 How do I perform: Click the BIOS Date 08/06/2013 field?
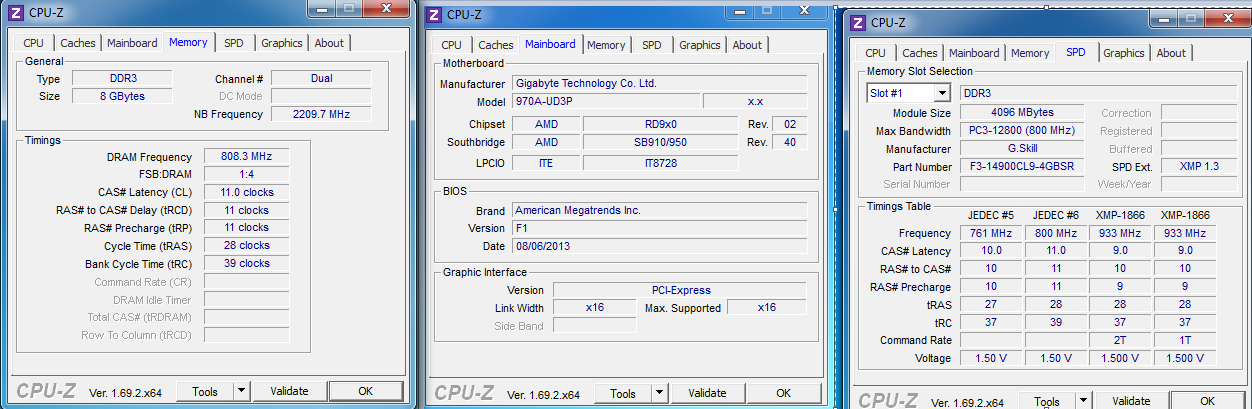pyautogui.click(x=659, y=245)
